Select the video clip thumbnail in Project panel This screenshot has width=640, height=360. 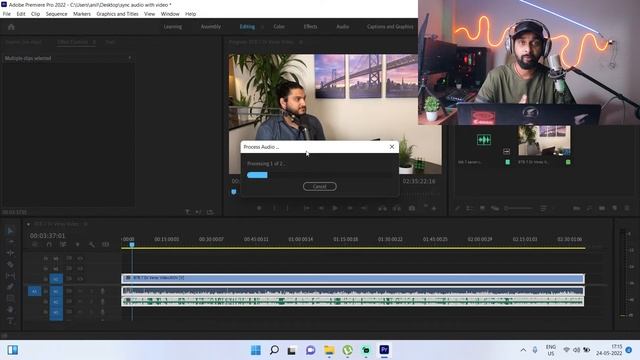point(544,141)
